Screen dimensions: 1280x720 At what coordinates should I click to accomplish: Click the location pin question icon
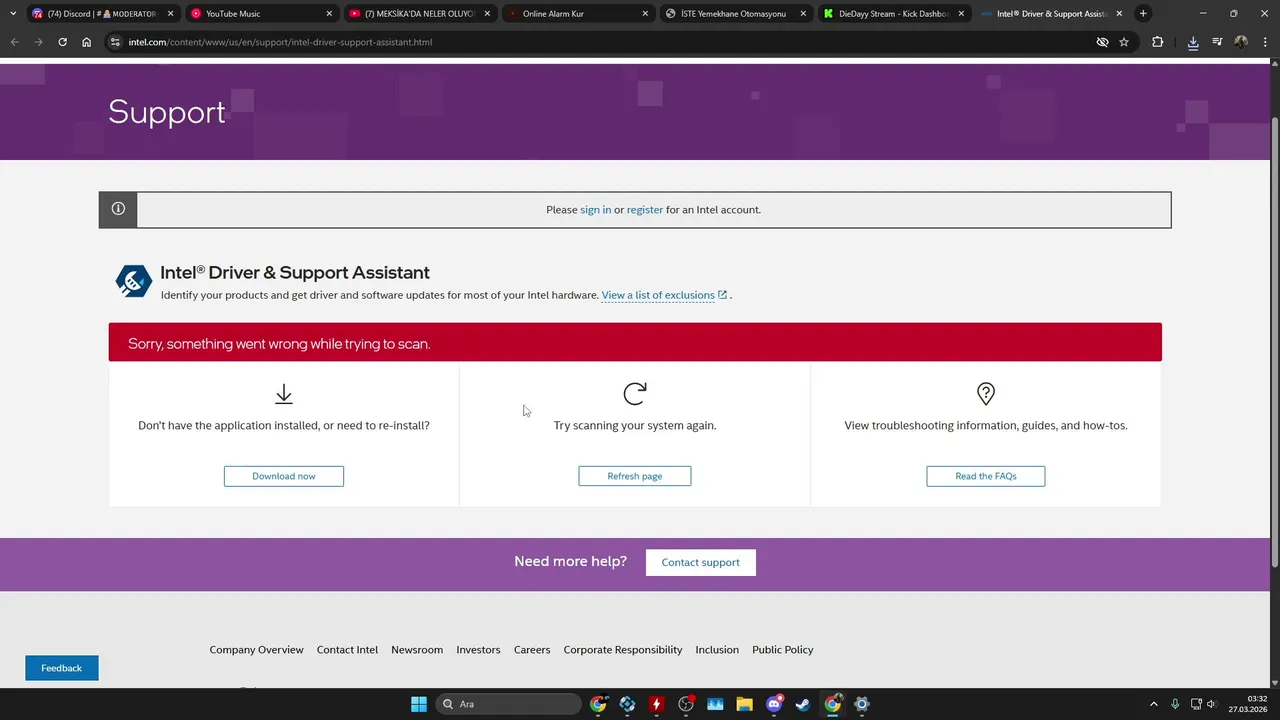coord(986,394)
